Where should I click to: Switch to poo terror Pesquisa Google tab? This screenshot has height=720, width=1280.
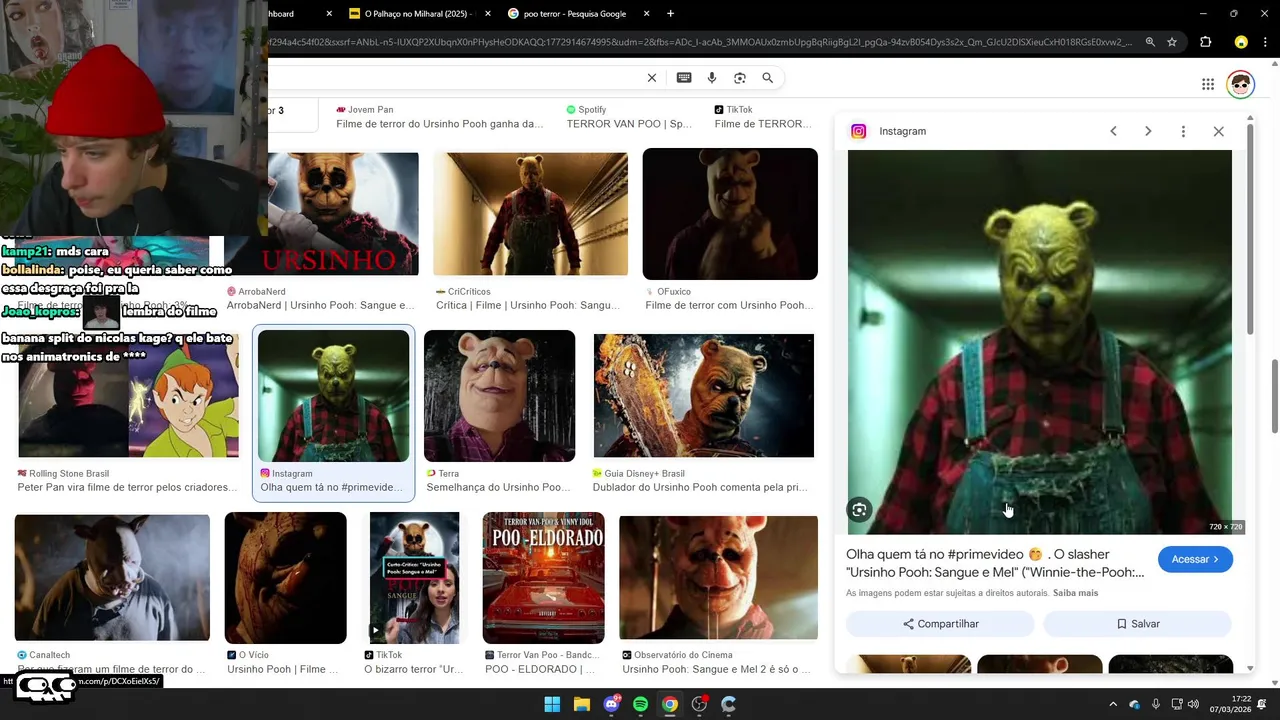[x=575, y=14]
